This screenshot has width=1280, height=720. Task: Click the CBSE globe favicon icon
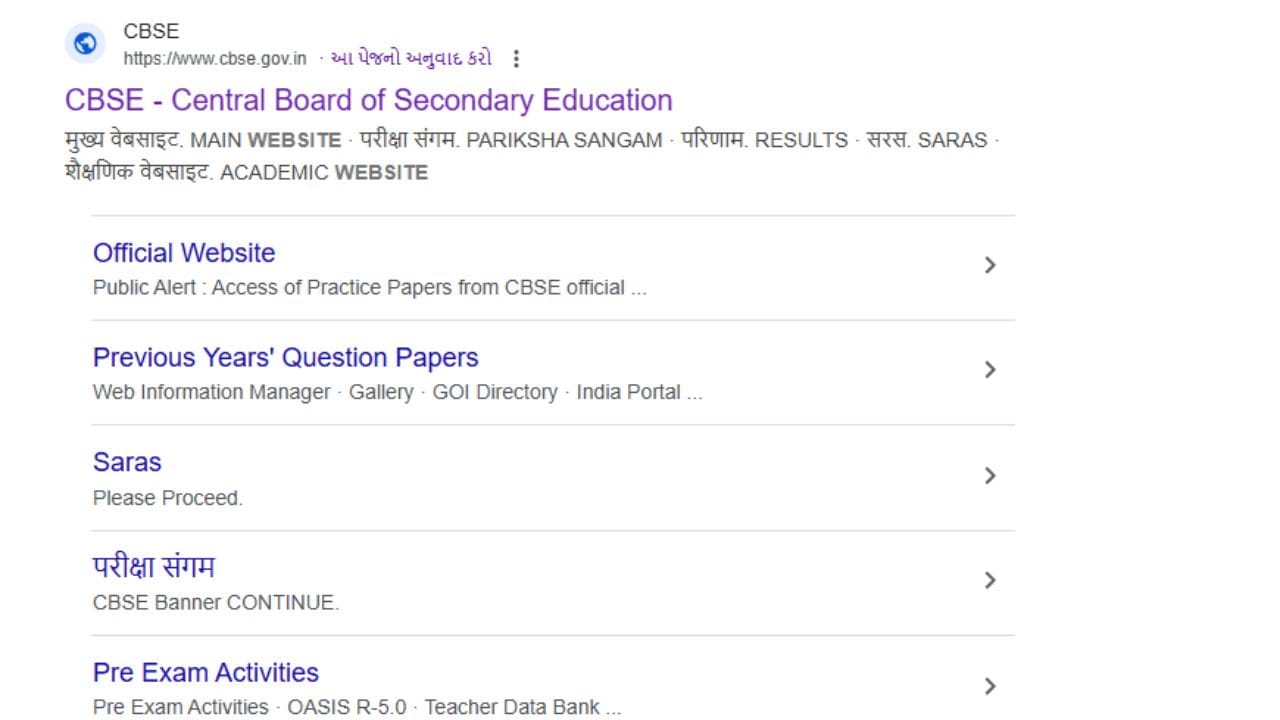[x=85, y=43]
